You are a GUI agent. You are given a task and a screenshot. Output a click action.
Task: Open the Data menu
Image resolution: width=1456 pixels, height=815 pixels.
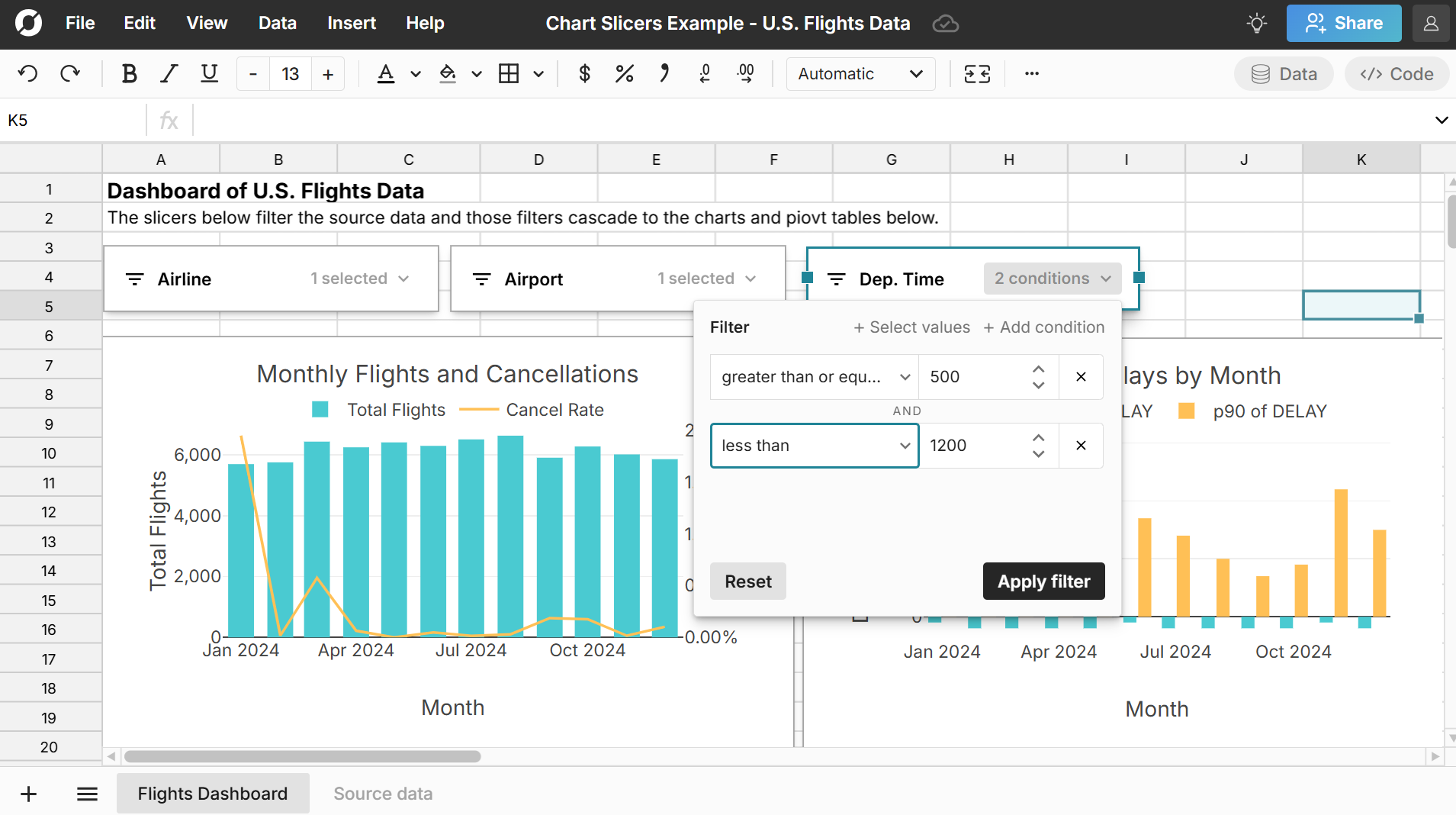[x=277, y=23]
